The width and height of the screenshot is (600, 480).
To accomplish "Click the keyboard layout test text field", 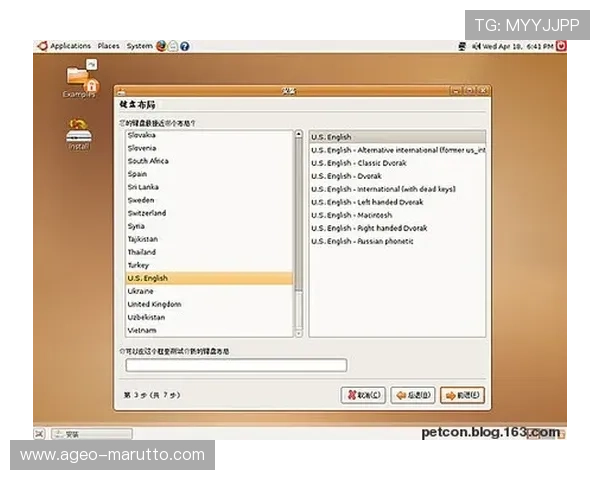I will tap(236, 366).
